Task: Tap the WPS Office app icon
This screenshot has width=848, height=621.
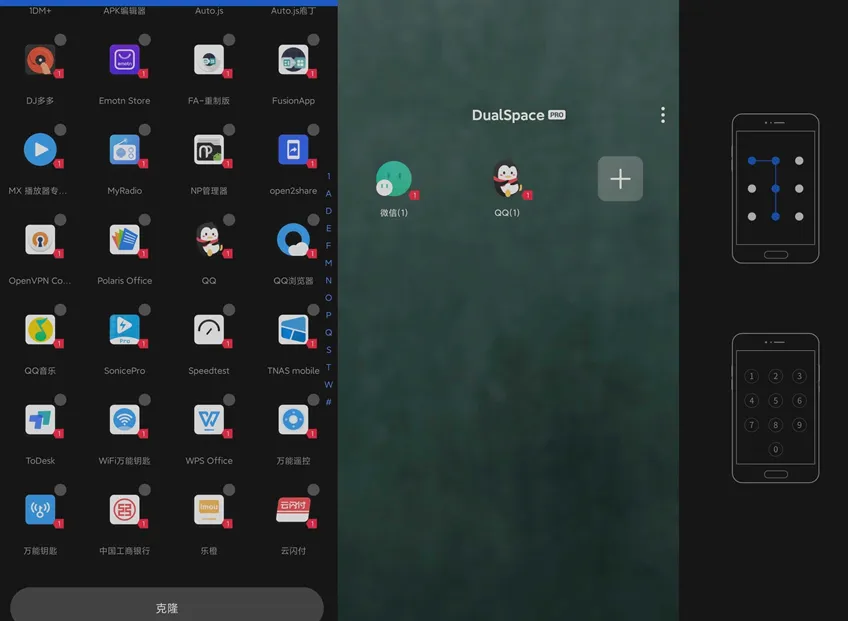Action: (209, 419)
